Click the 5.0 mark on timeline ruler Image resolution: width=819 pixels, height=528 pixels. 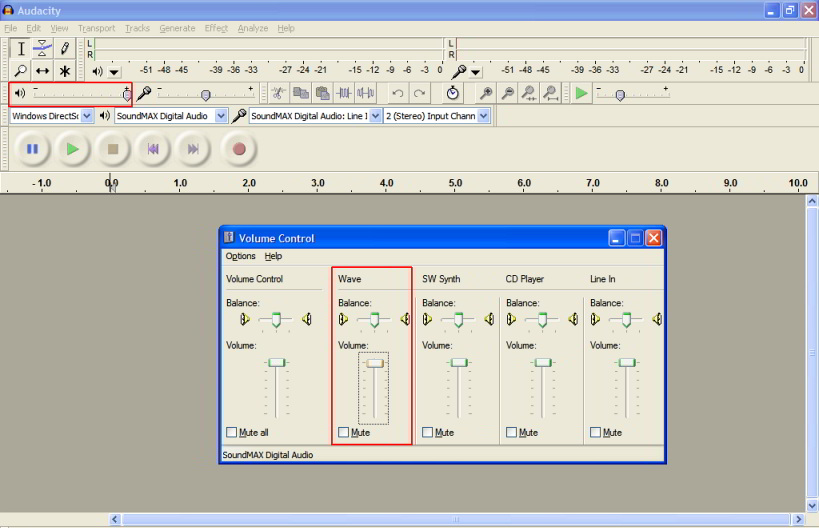(x=455, y=183)
